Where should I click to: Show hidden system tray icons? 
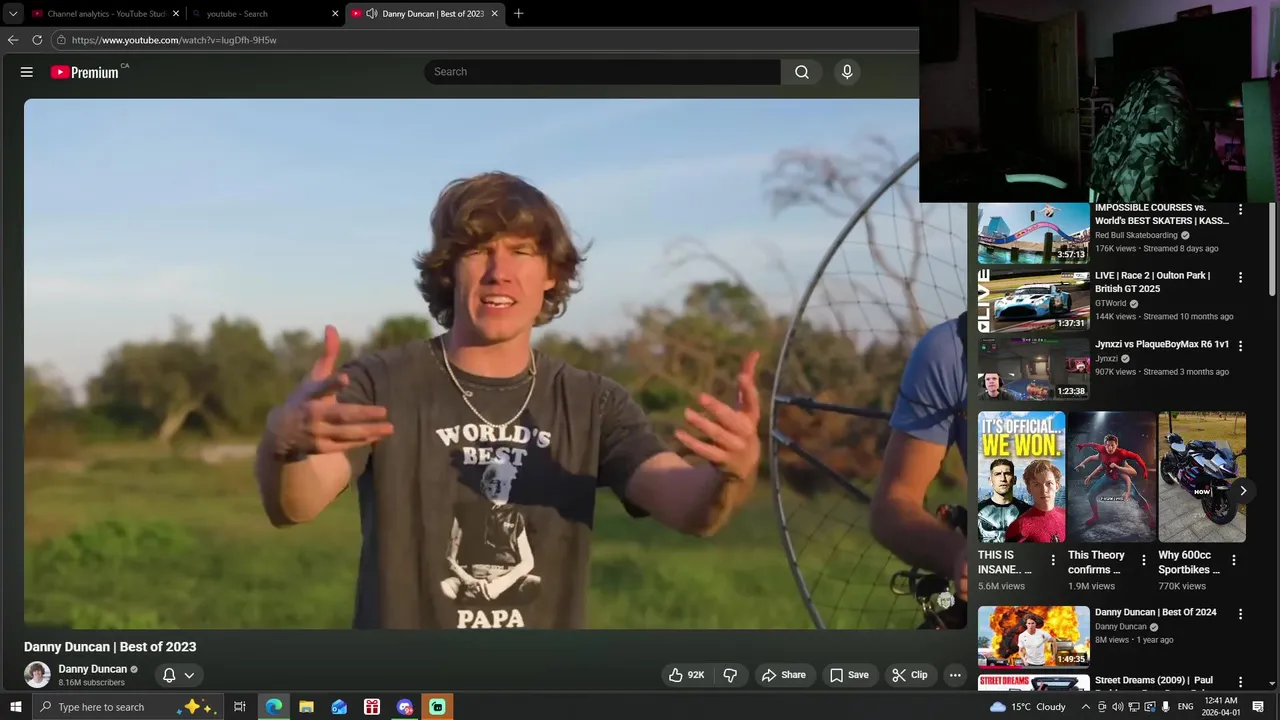[x=1086, y=707]
